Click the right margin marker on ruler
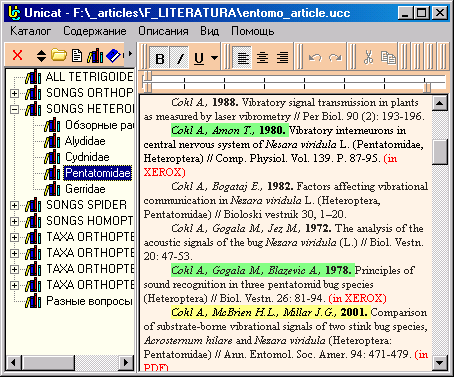 [427, 87]
